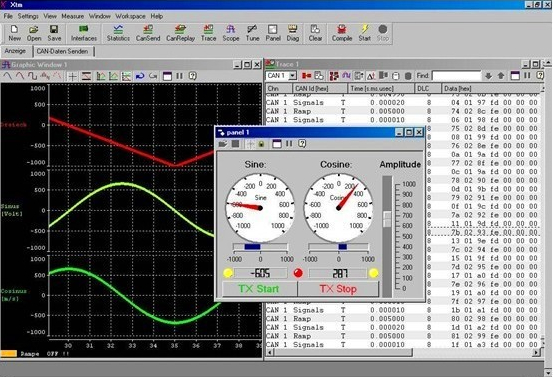Switch to CAN-Daten Senden tab
Image resolution: width=553 pixels, height=377 pixels.
[x=62, y=51]
